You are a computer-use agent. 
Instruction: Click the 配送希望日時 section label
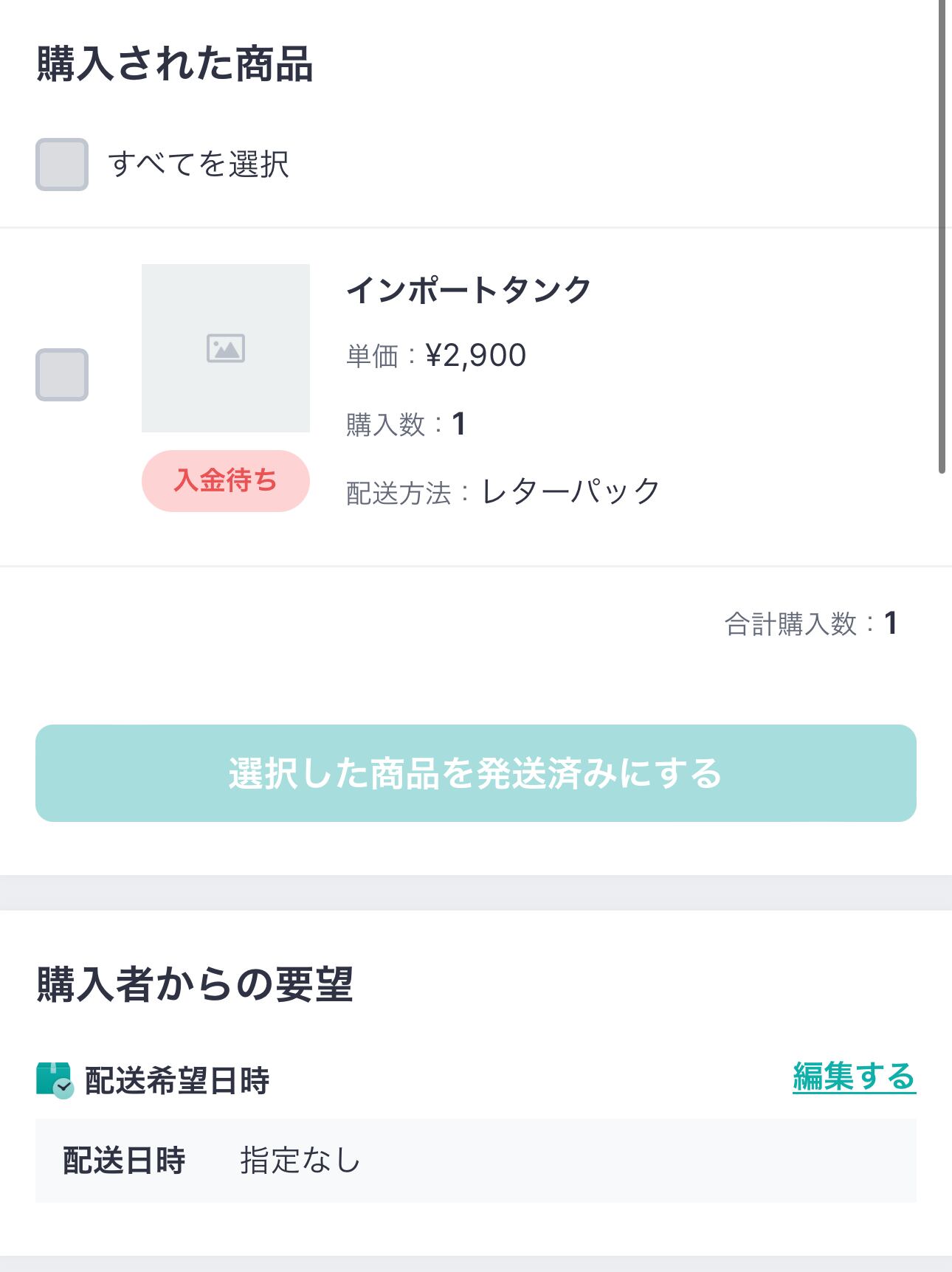click(x=177, y=1081)
